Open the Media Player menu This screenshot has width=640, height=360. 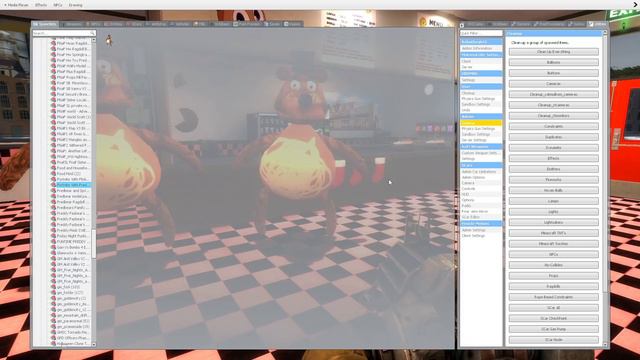pos(16,5)
